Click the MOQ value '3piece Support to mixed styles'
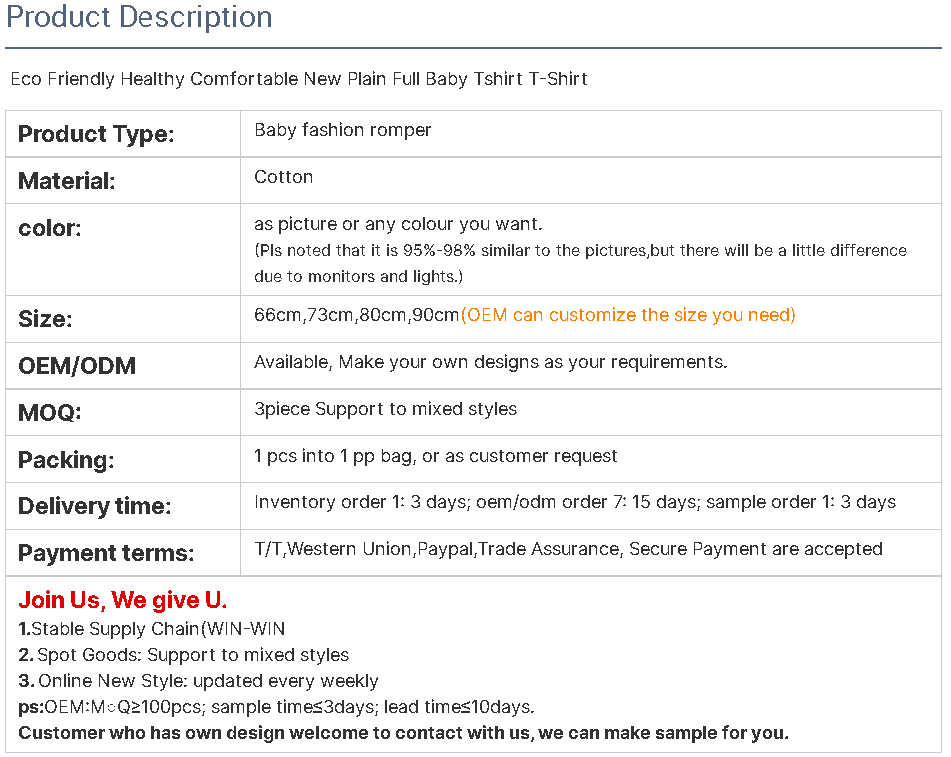951x757 pixels. 386,409
